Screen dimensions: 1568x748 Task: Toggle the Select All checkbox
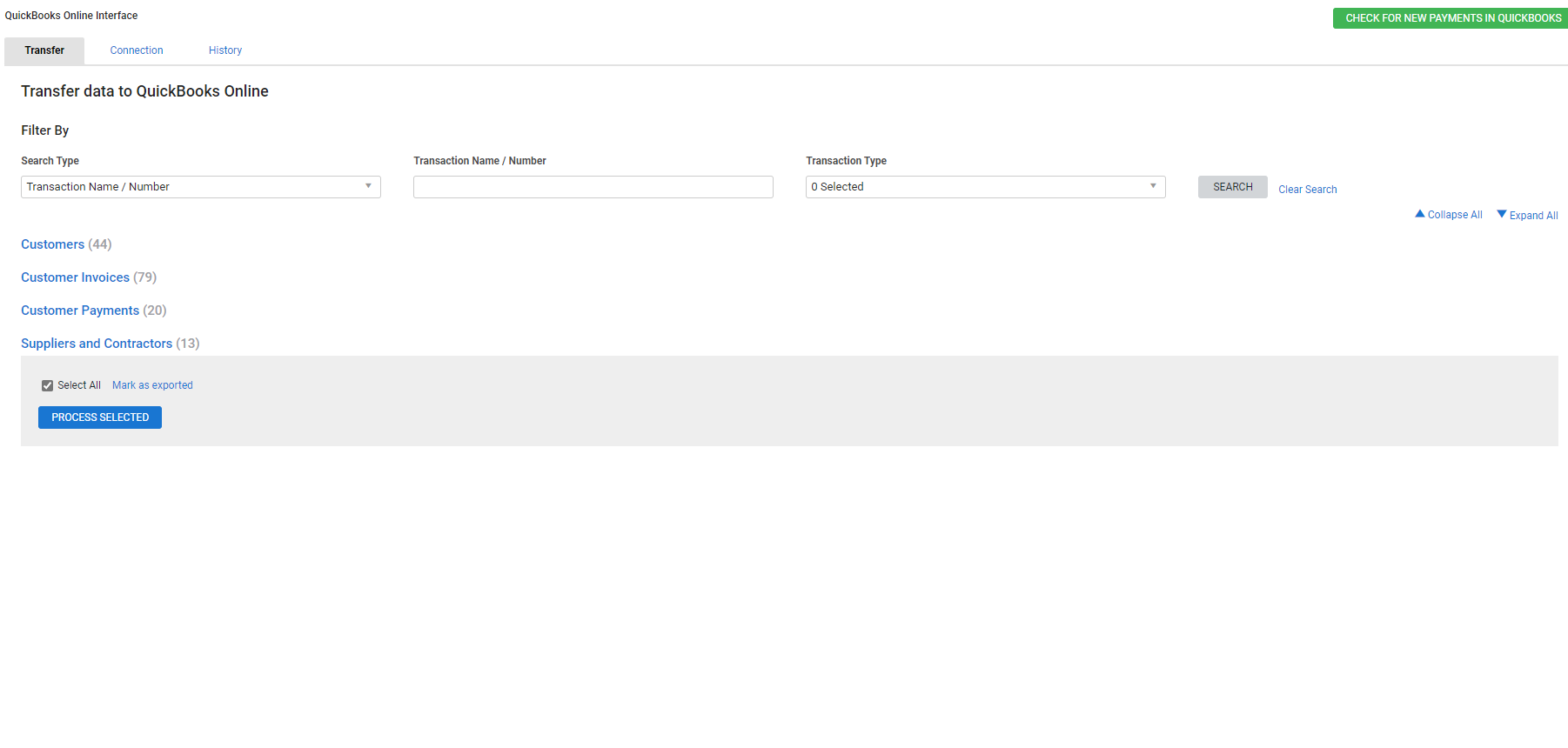pos(48,385)
